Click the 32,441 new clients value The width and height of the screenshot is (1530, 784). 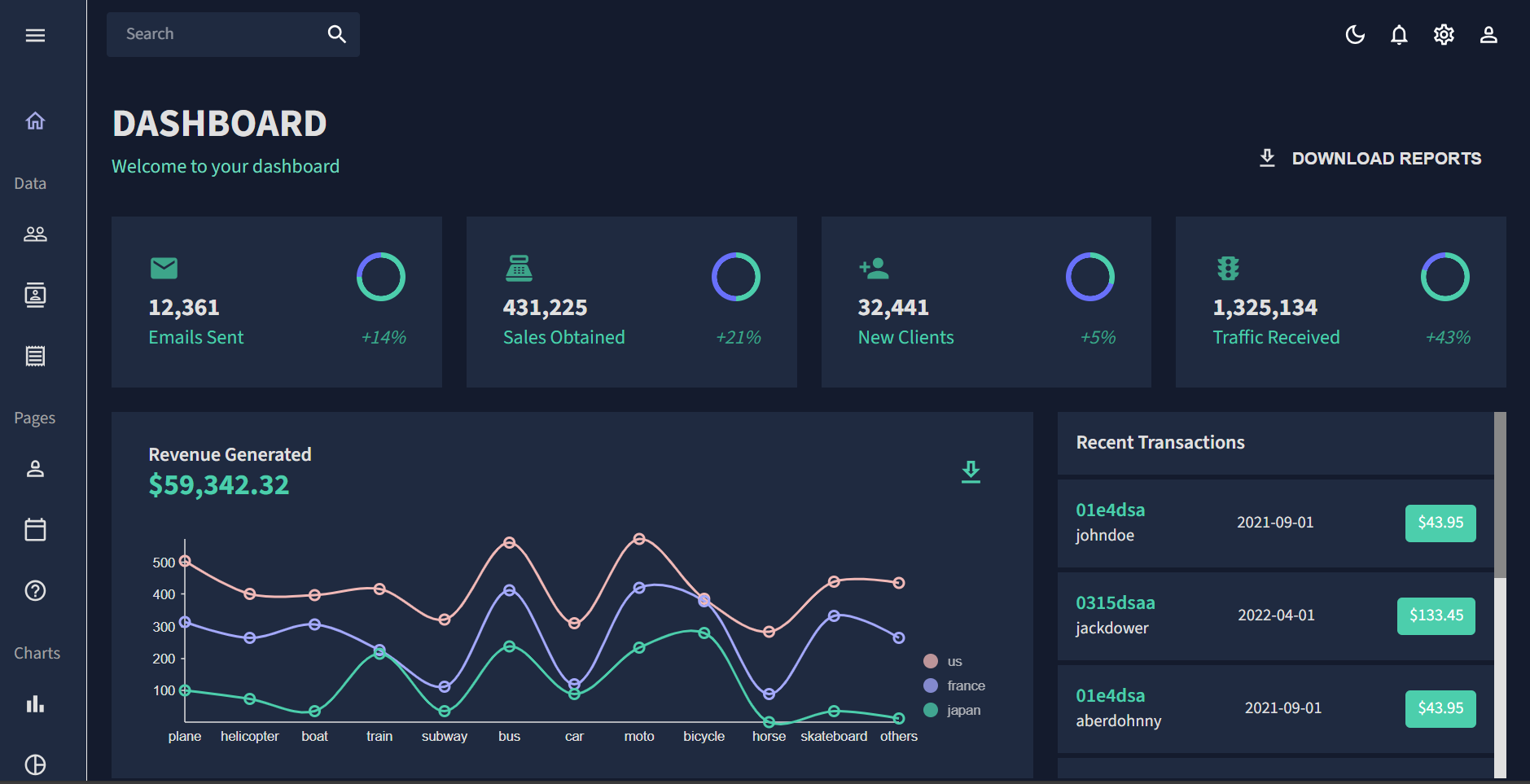click(x=893, y=308)
